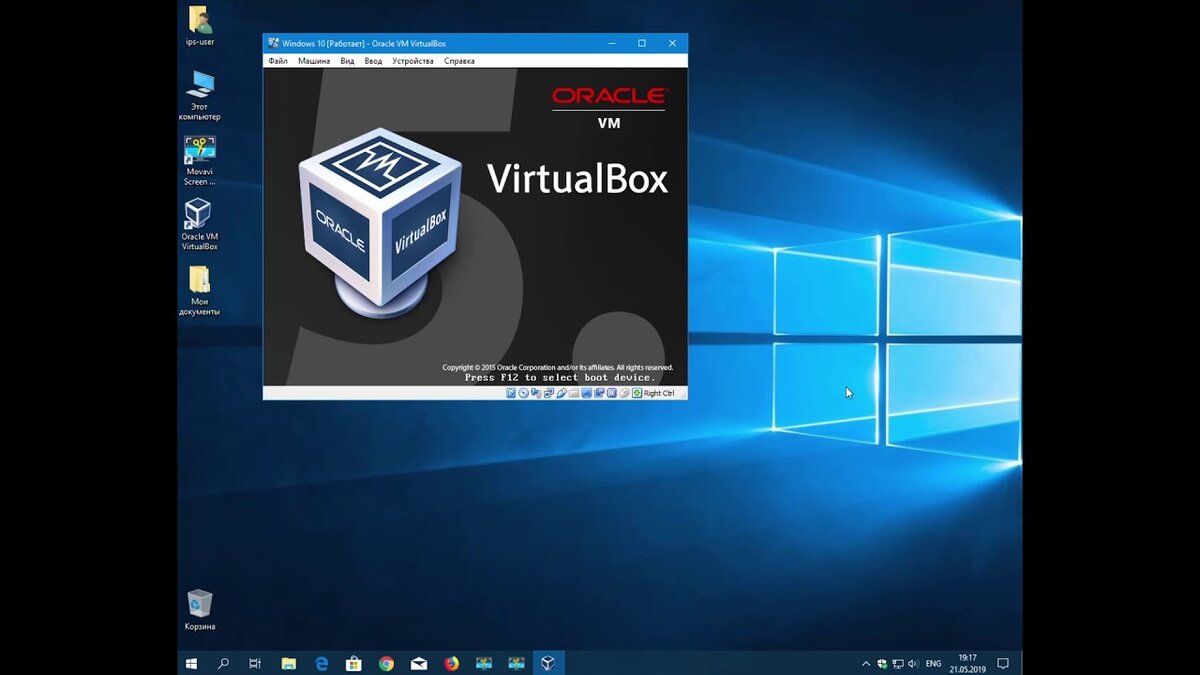The height and width of the screenshot is (675, 1200).
Task: Open the Файл menu in VirtualBox
Action: (278, 61)
